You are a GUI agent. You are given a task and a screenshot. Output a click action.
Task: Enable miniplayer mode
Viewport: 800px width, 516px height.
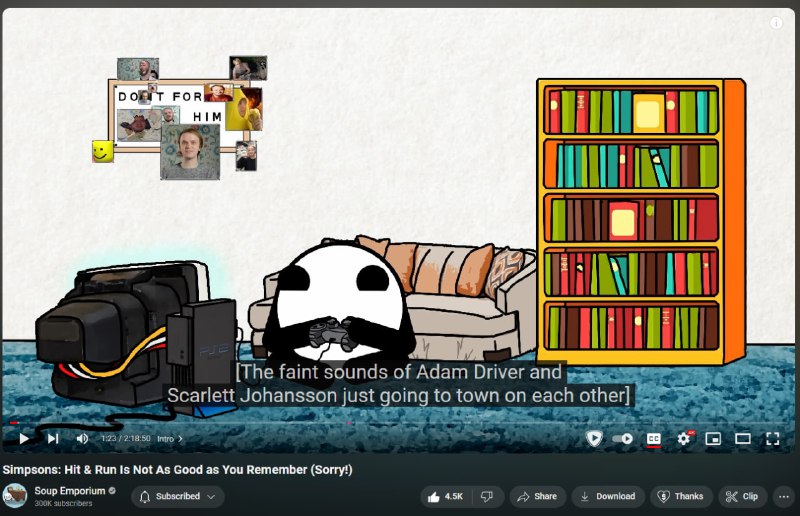[713, 438]
